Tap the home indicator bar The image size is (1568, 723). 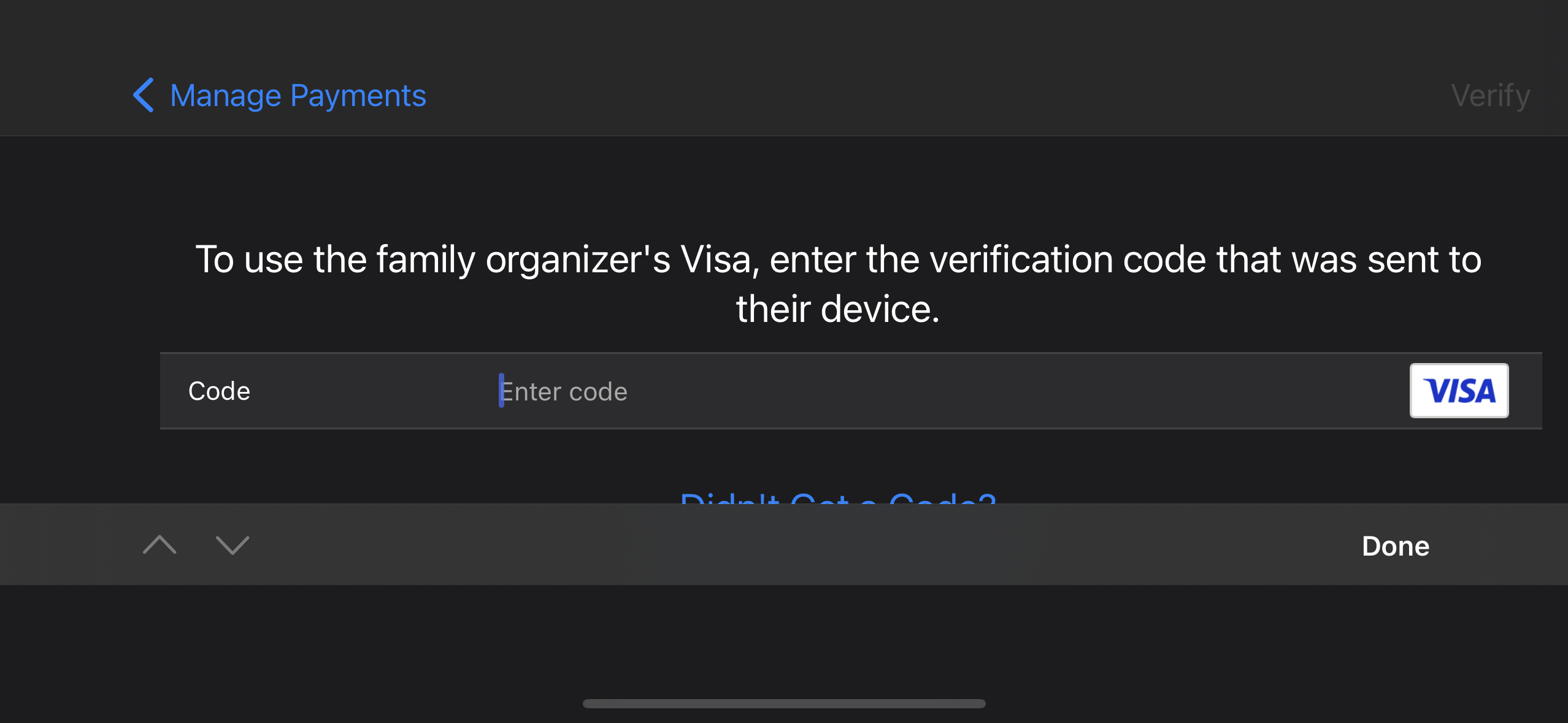(784, 703)
